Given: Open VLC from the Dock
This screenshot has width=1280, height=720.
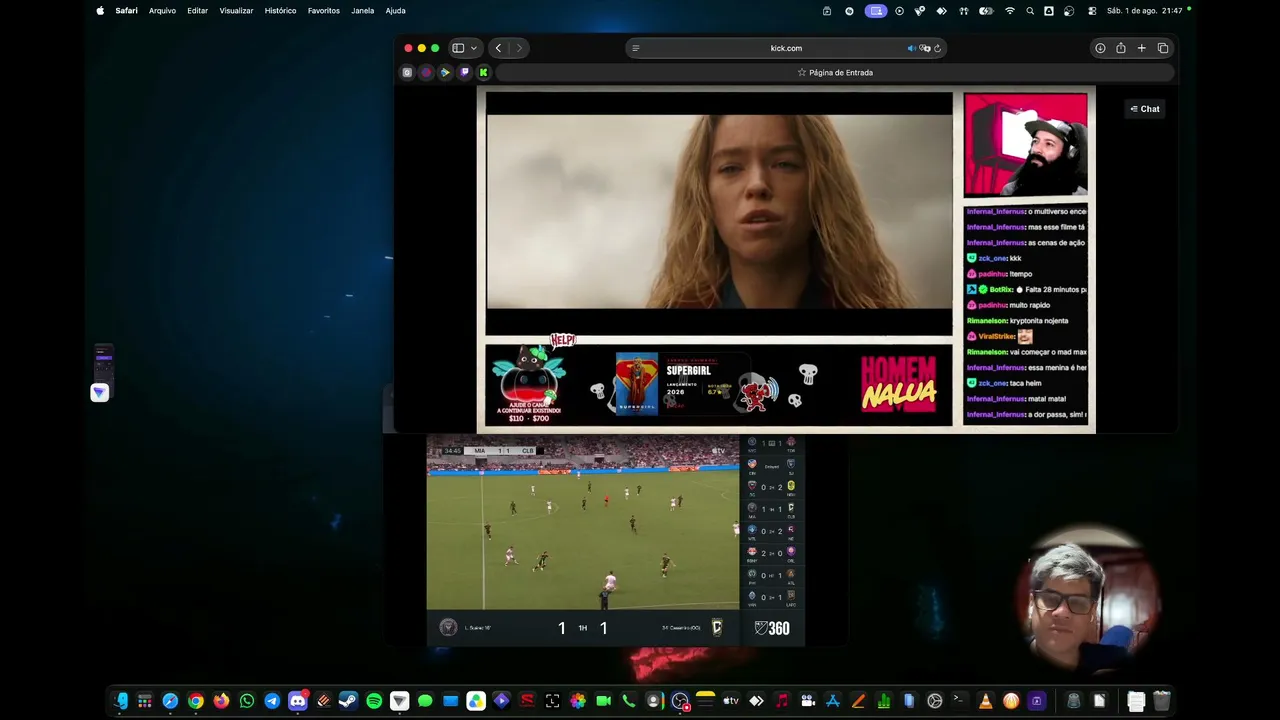Looking at the screenshot, I should pyautogui.click(x=985, y=701).
